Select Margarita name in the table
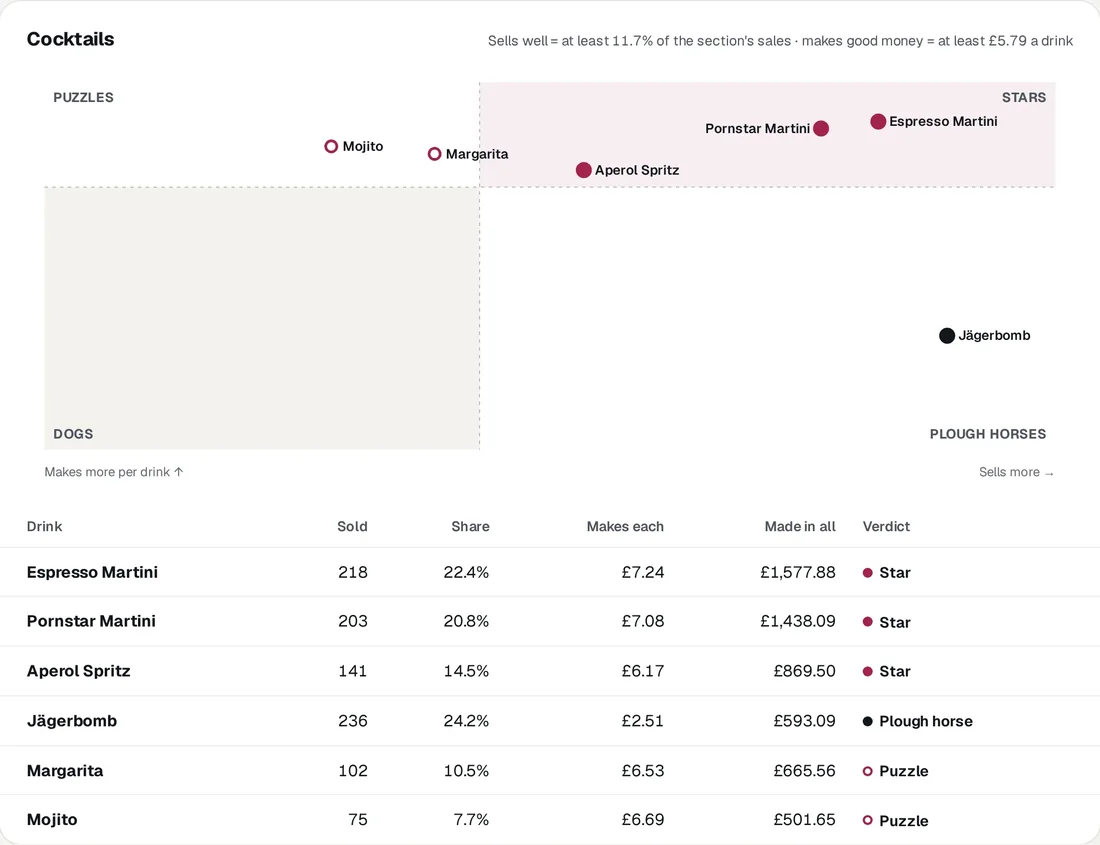 (65, 771)
